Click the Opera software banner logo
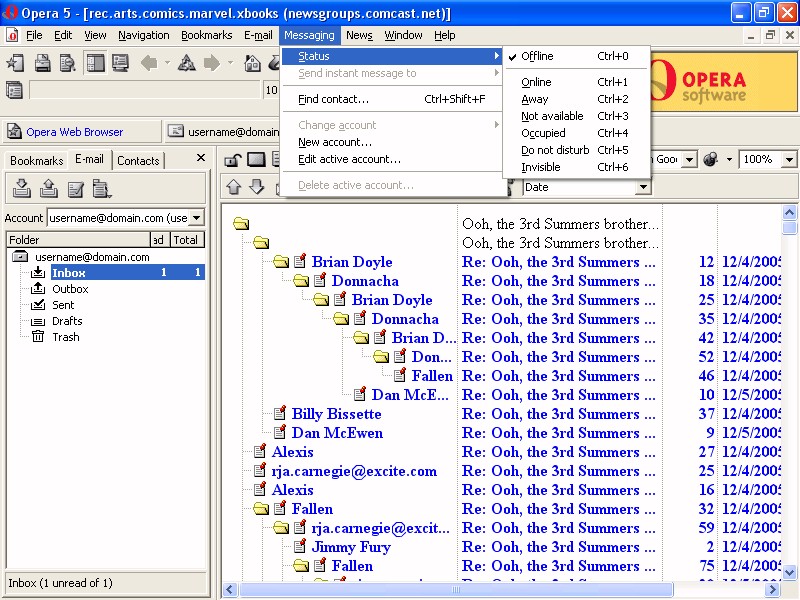This screenshot has height=600, width=800. click(723, 82)
